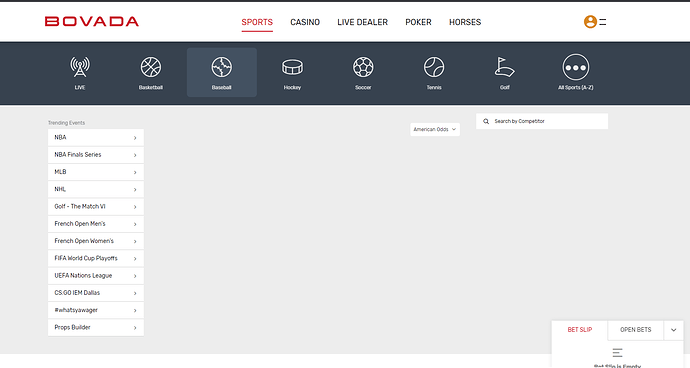Open FIFA World Cup Playoffs event
690x368 pixels.
(x=96, y=258)
